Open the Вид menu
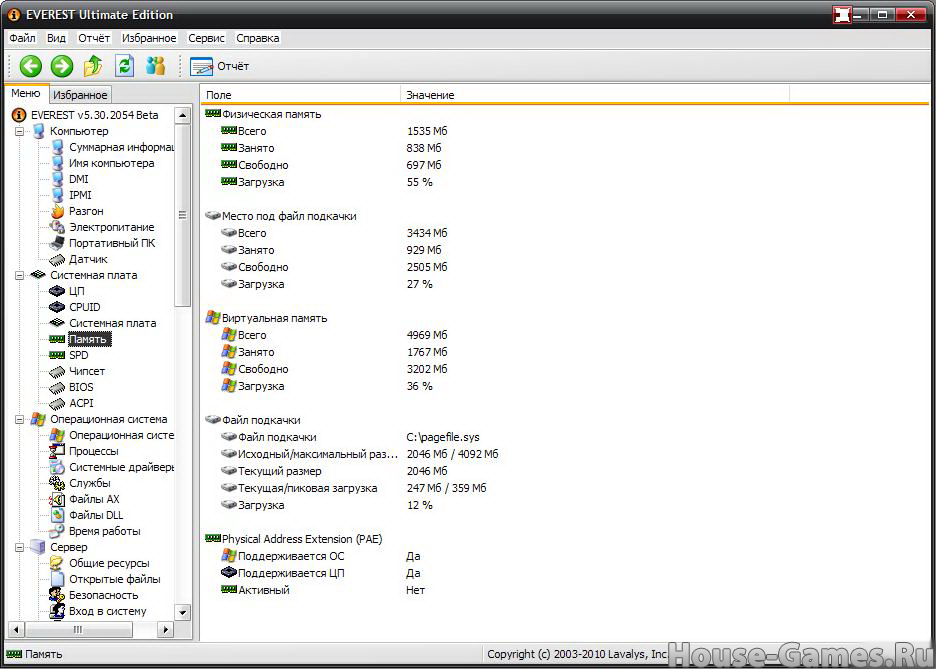936x669 pixels. tap(56, 38)
